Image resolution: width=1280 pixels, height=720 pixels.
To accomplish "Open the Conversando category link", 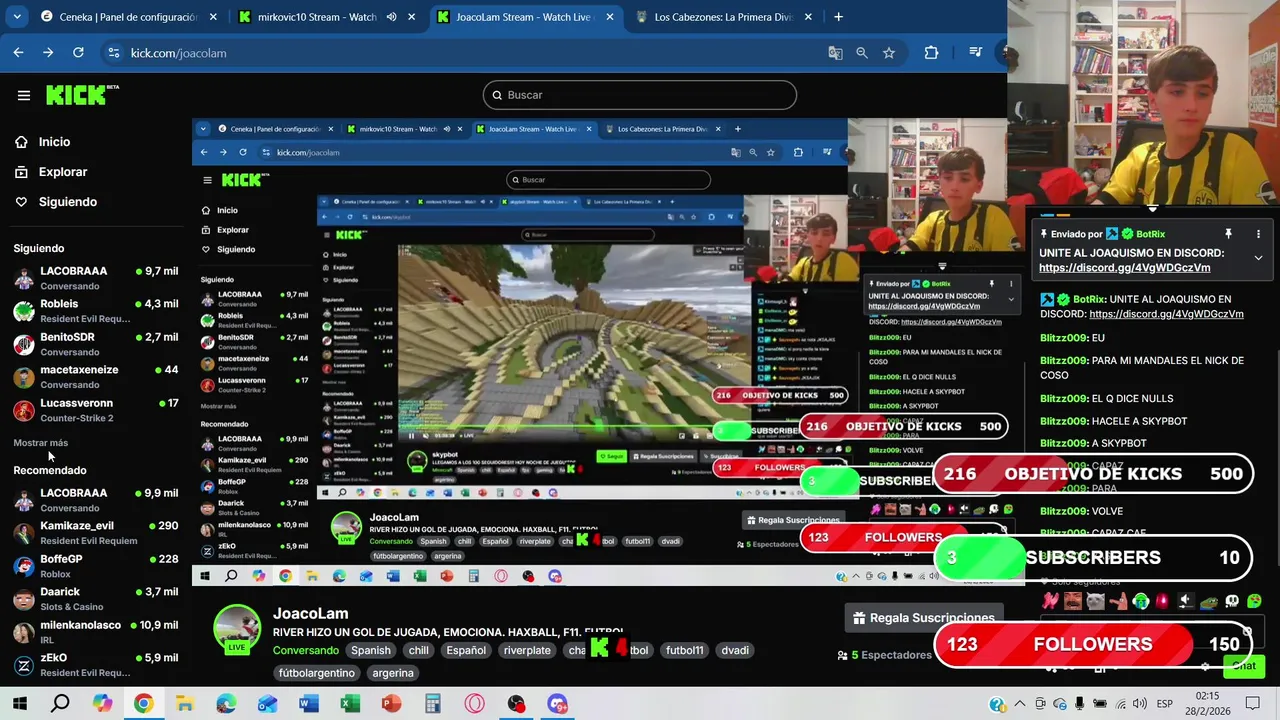I will (x=306, y=650).
